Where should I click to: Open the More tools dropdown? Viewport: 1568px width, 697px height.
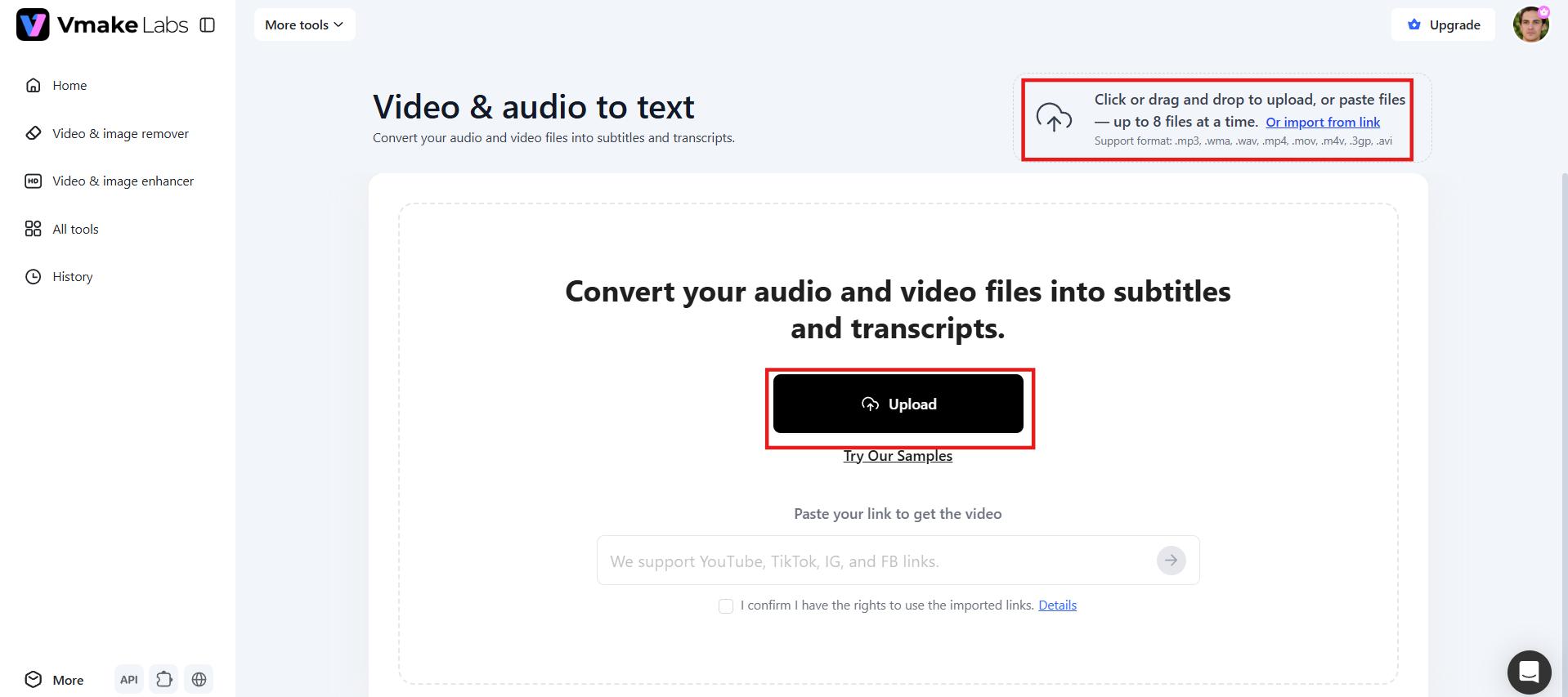coord(304,25)
